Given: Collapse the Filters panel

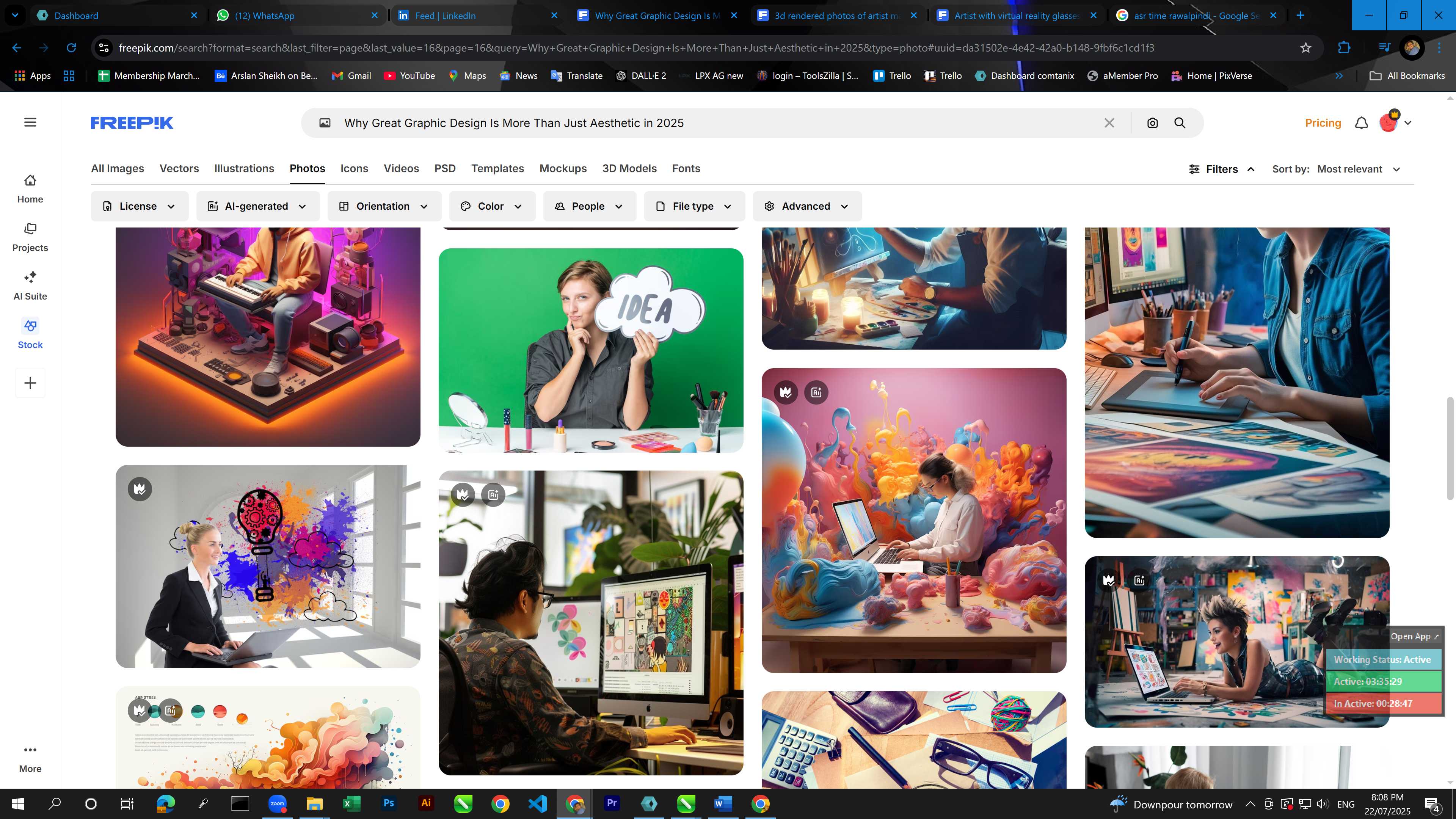Looking at the screenshot, I should point(1222,169).
